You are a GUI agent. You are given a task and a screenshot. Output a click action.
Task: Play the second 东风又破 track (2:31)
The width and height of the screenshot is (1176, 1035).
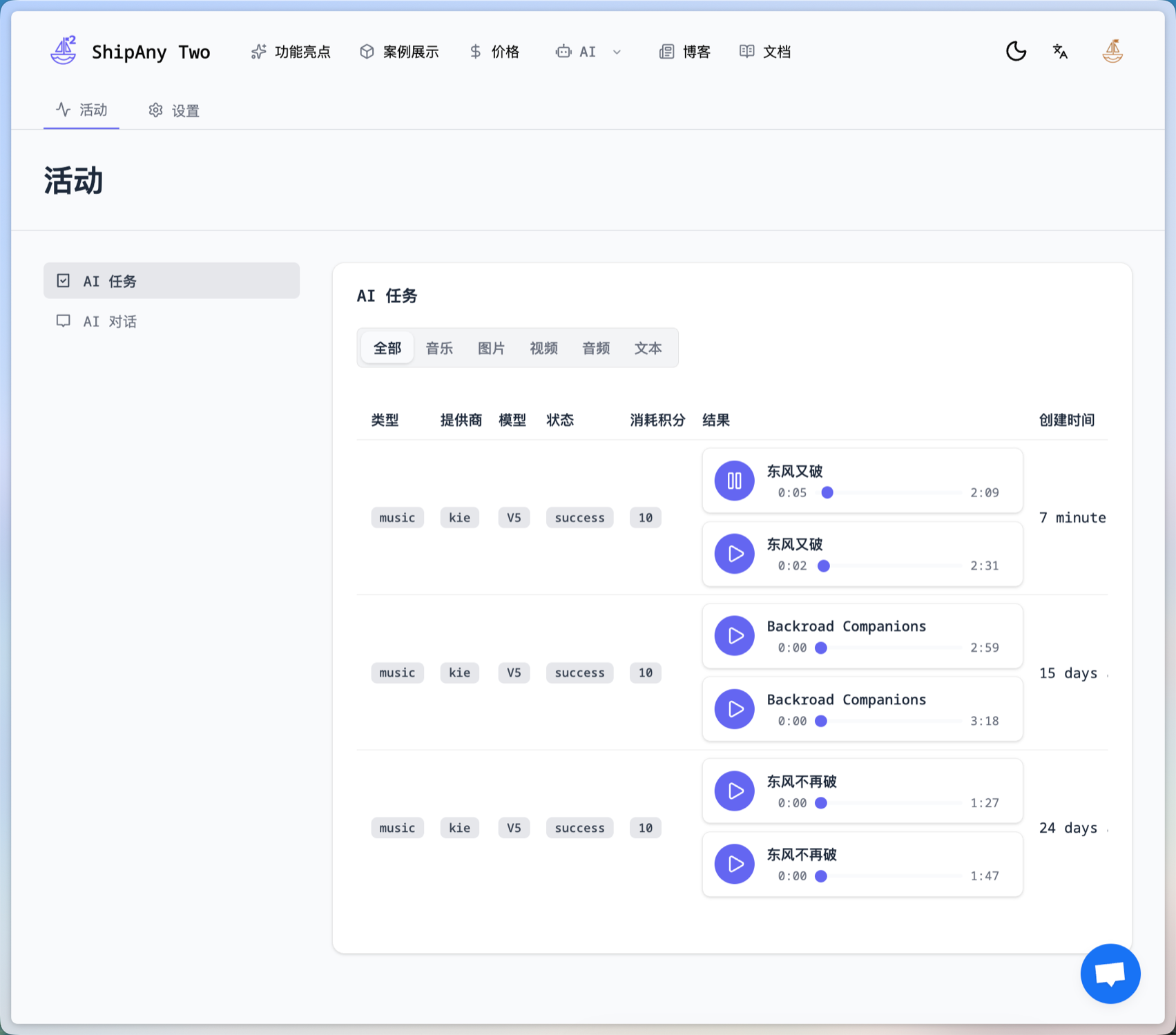point(734,554)
